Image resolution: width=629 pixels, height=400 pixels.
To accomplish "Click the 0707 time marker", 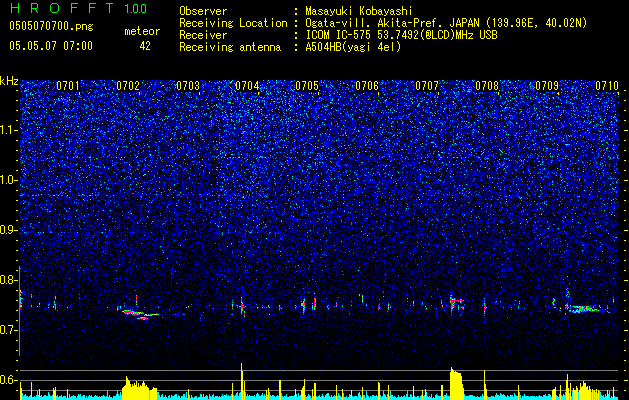I will [x=427, y=85].
